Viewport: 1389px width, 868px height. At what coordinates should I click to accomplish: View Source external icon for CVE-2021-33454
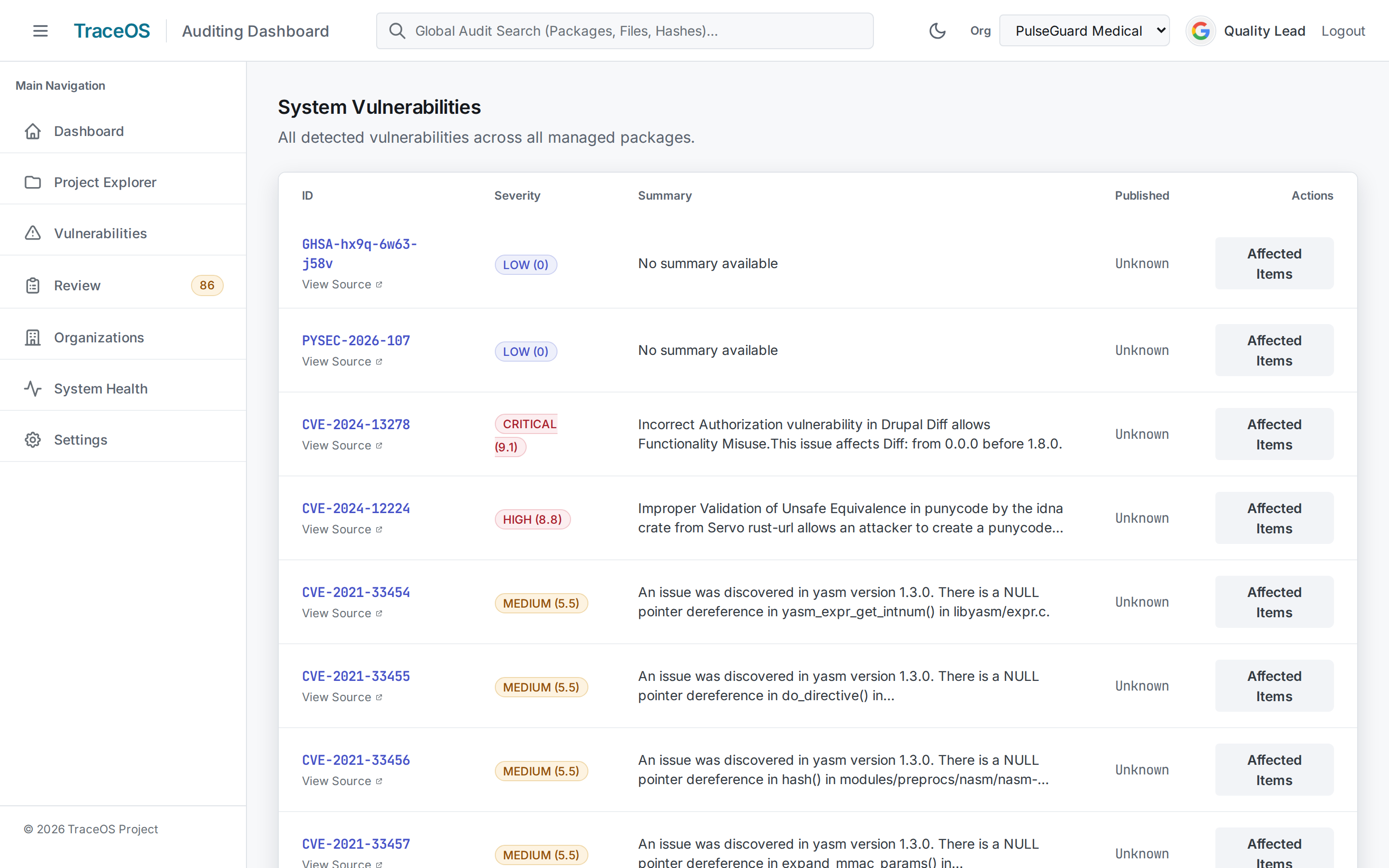click(379, 613)
